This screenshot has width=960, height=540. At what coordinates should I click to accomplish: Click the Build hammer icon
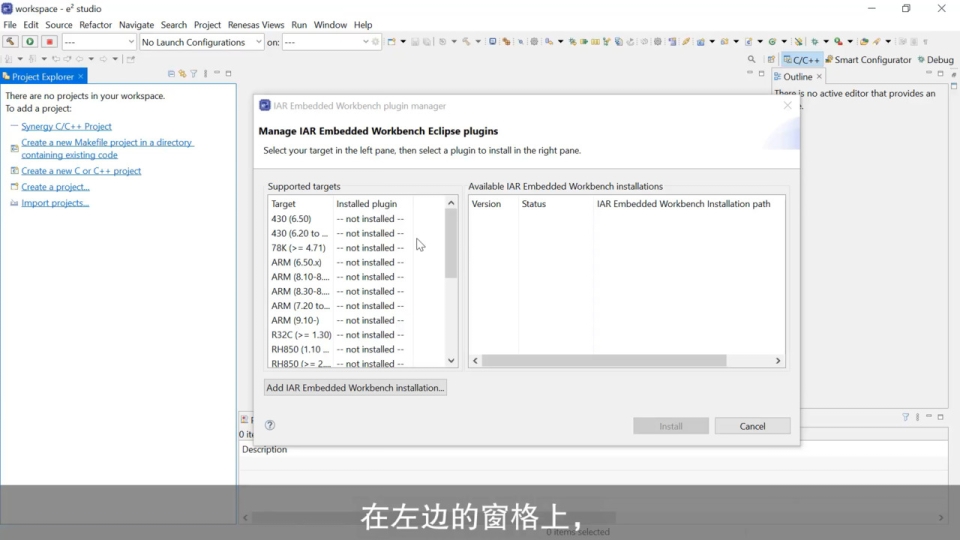tap(10, 42)
